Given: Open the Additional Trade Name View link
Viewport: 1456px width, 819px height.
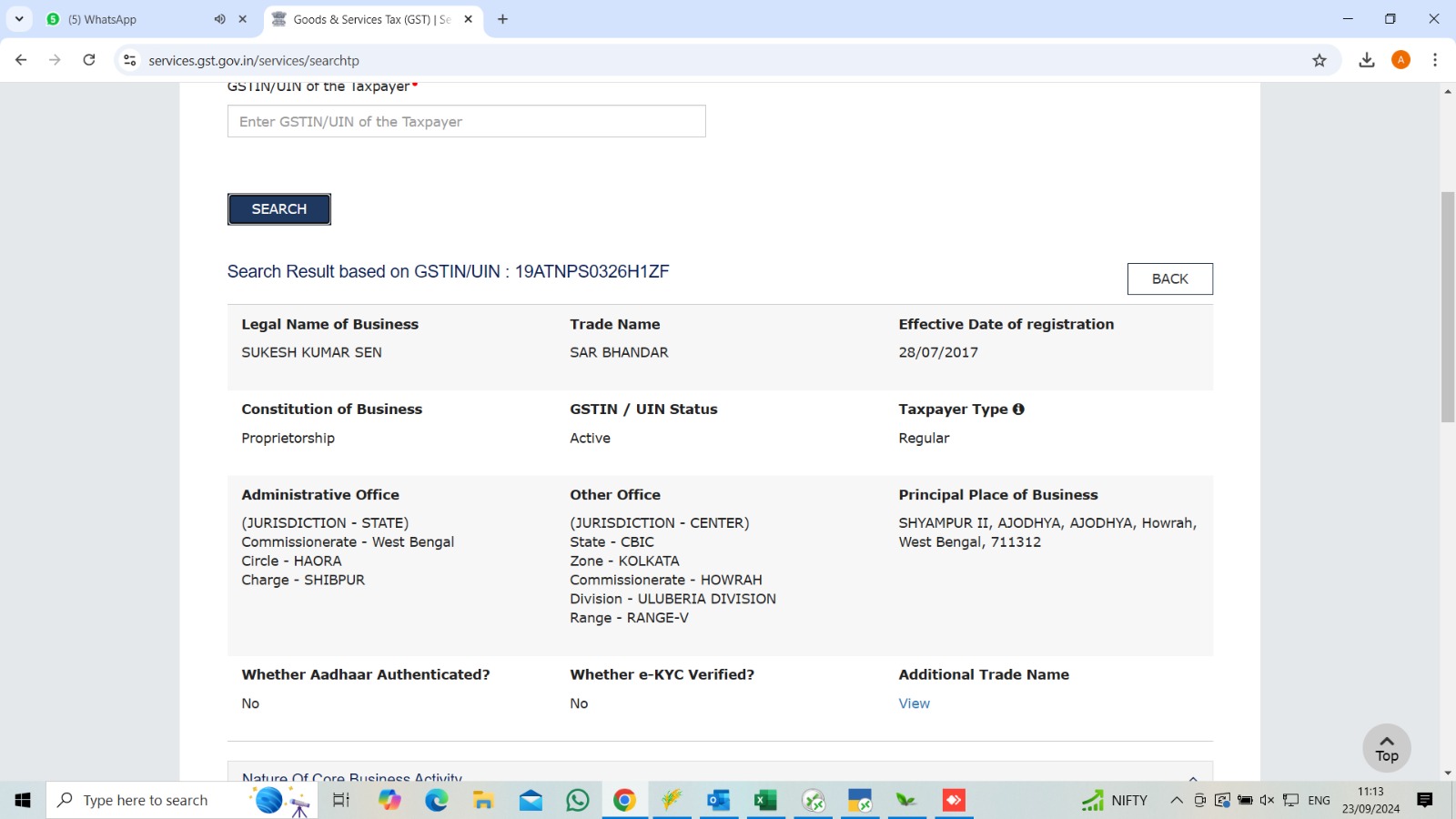Looking at the screenshot, I should 914,703.
